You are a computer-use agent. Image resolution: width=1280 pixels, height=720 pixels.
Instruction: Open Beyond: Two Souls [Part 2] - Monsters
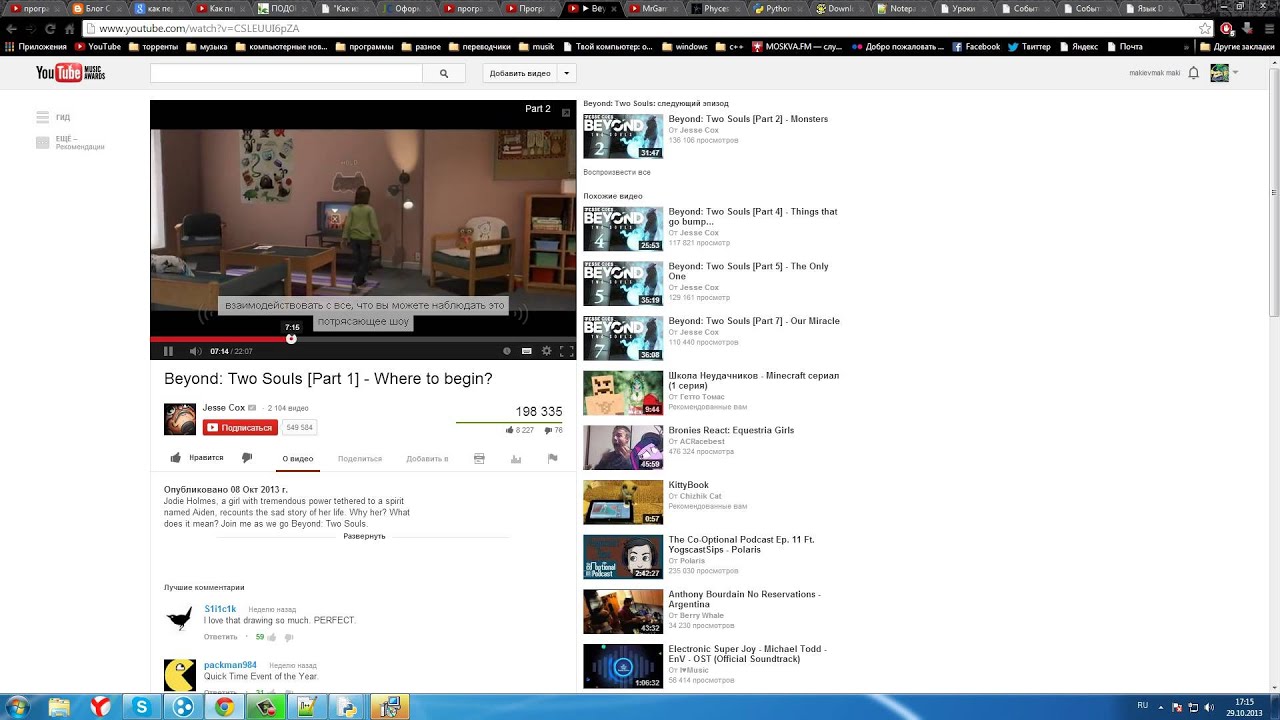(x=748, y=119)
